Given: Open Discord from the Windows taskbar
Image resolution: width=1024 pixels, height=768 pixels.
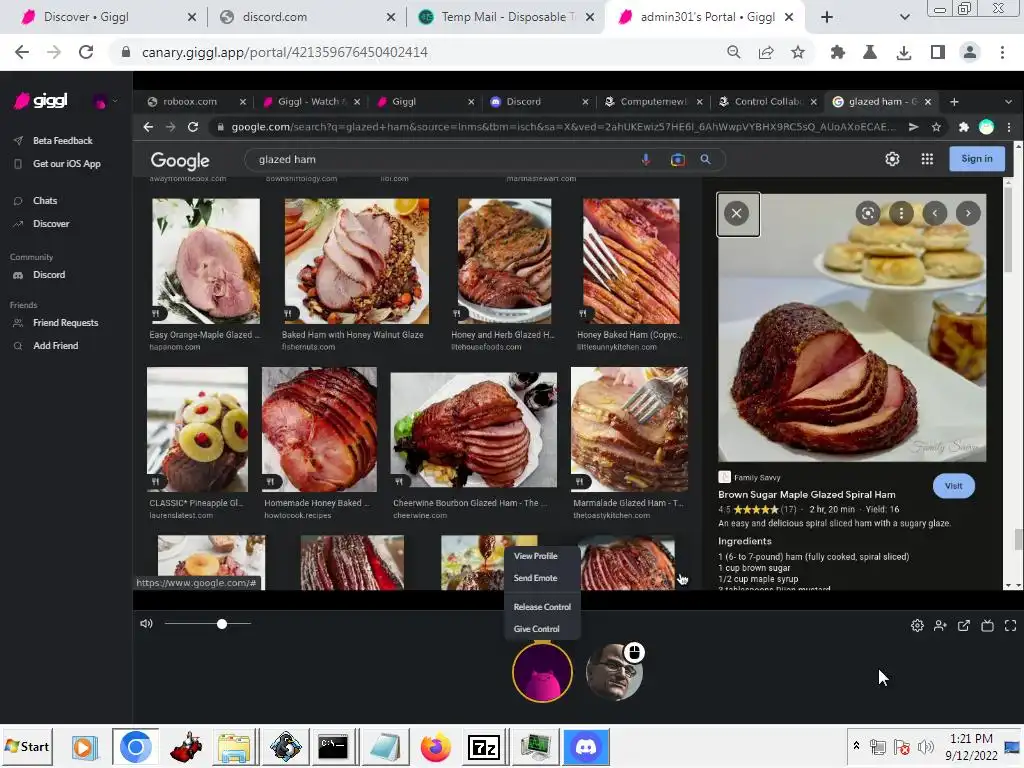Looking at the screenshot, I should (x=586, y=747).
